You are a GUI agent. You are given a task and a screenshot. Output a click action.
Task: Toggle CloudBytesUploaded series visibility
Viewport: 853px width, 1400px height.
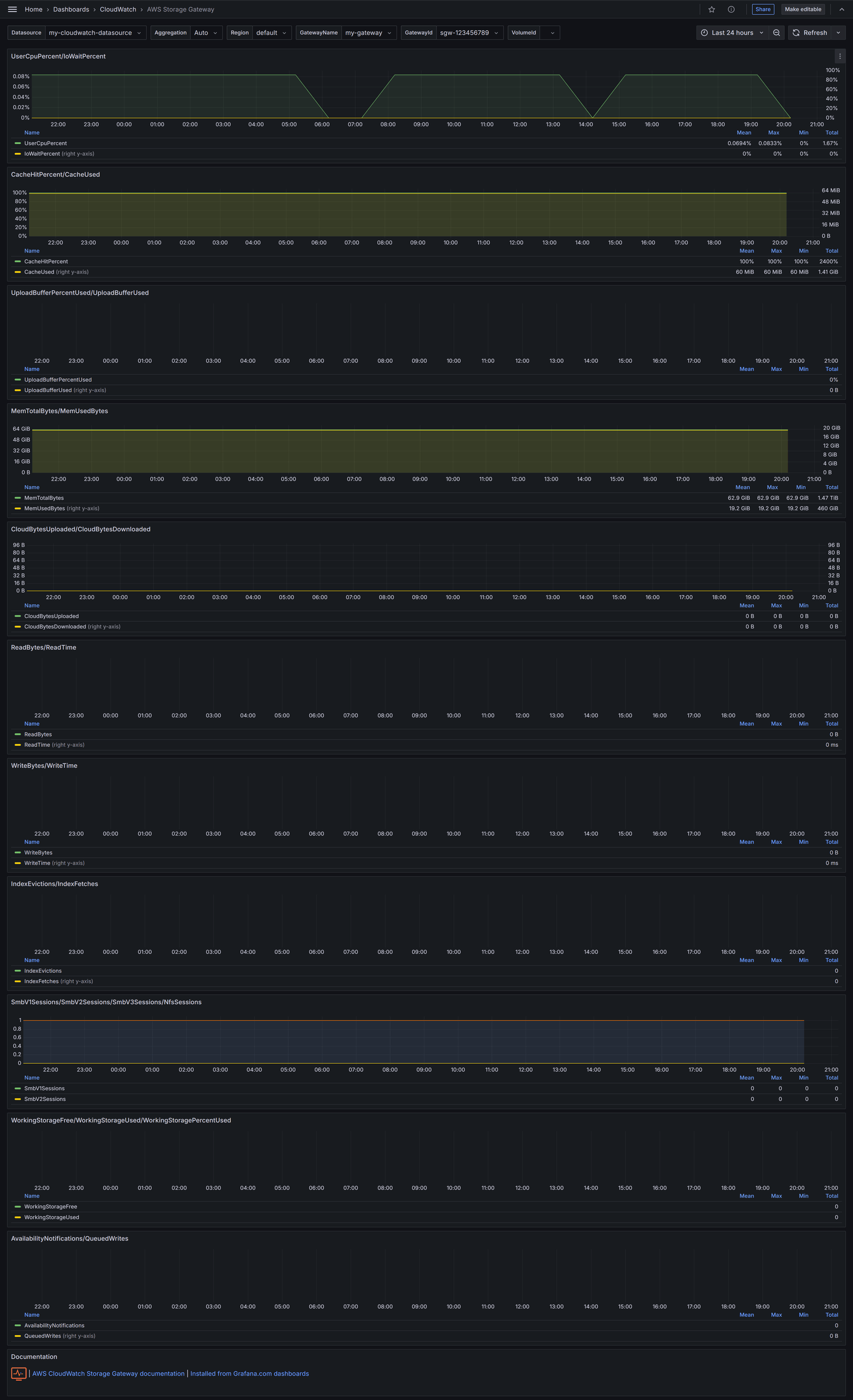[x=51, y=616]
